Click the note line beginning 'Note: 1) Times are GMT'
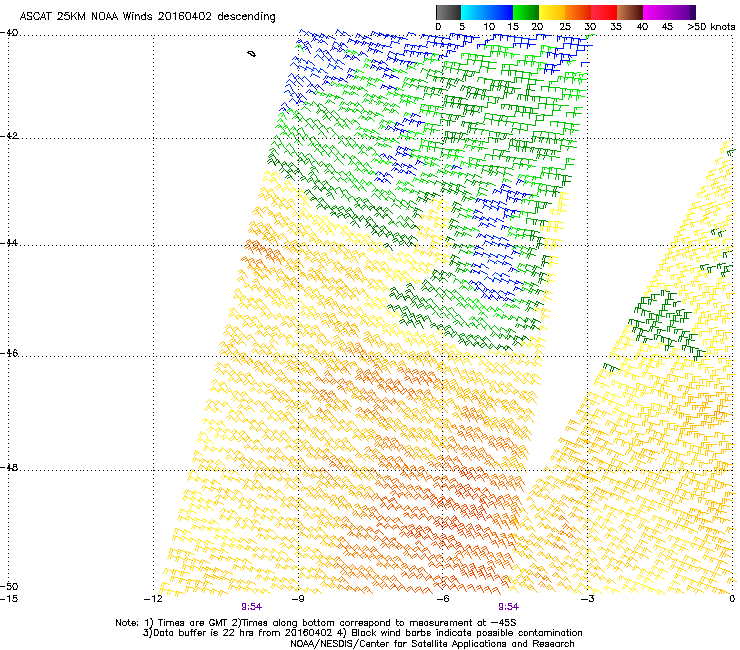740x650 pixels. 316,623
